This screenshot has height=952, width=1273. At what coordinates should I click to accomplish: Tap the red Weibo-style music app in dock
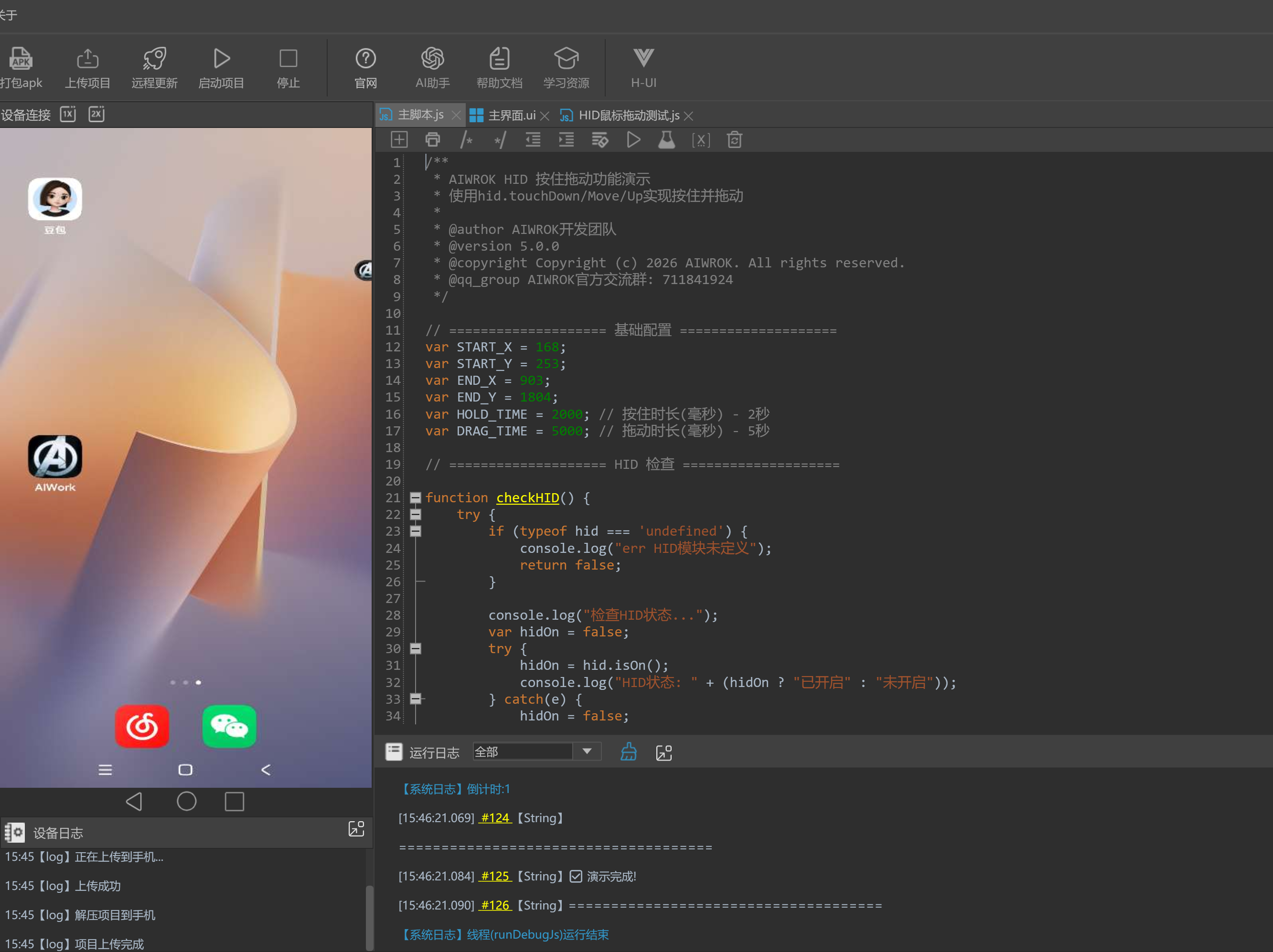(142, 727)
